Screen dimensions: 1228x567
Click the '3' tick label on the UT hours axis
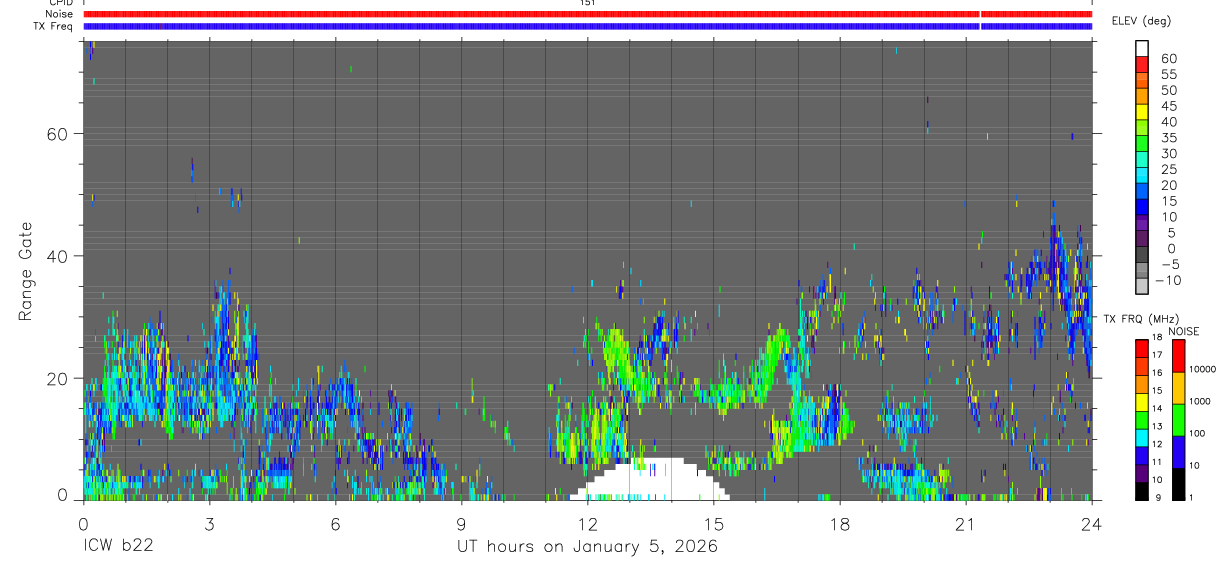(x=209, y=523)
